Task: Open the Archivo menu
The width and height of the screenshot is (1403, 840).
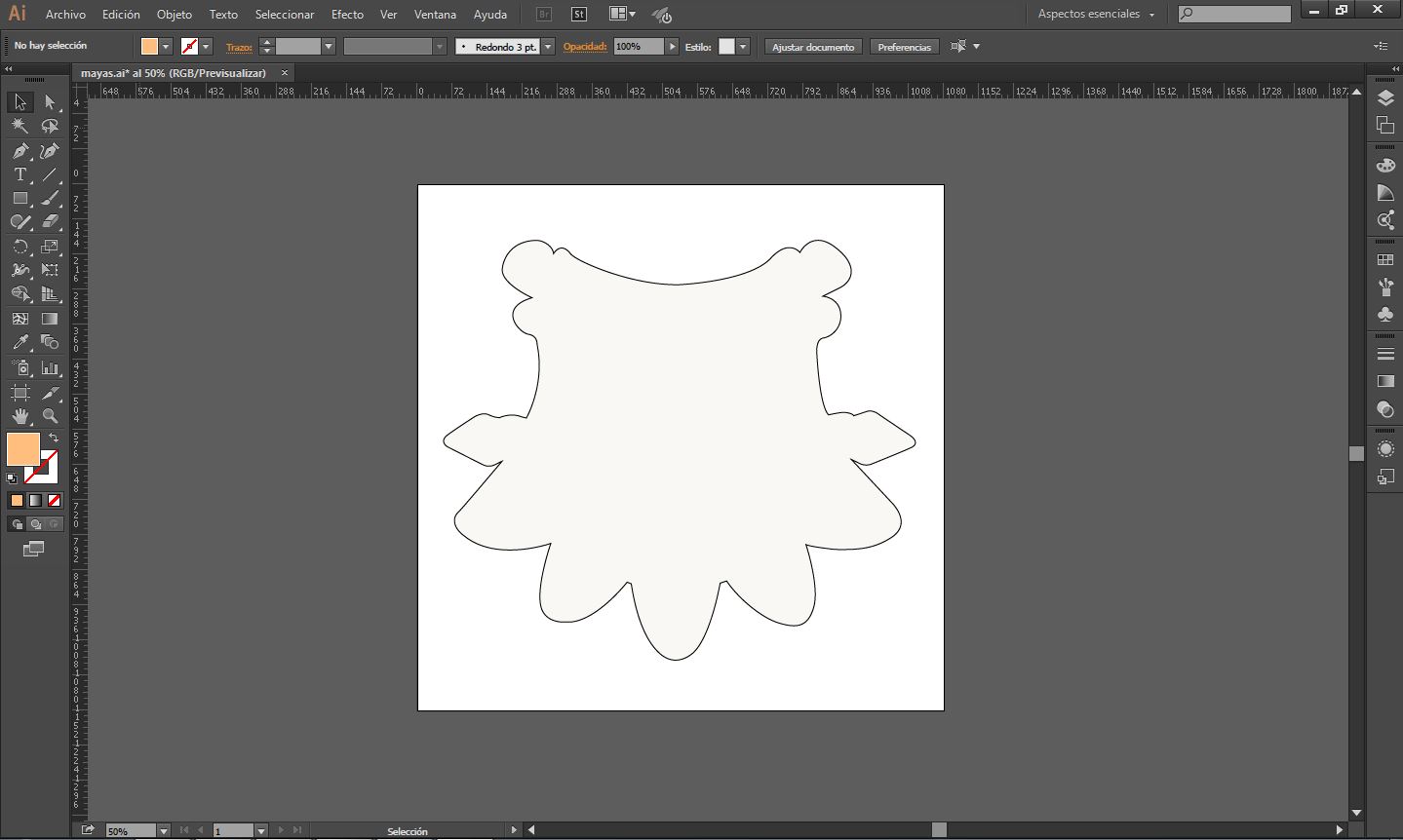Action: 65,15
